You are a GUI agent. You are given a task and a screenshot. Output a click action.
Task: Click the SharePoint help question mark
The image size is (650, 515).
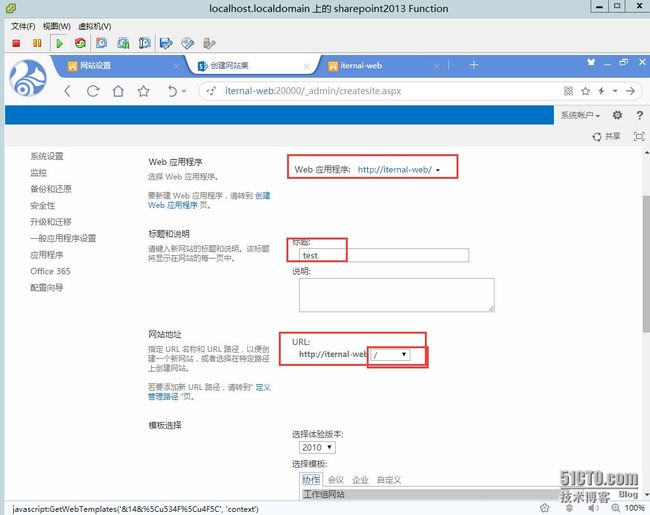pos(640,115)
